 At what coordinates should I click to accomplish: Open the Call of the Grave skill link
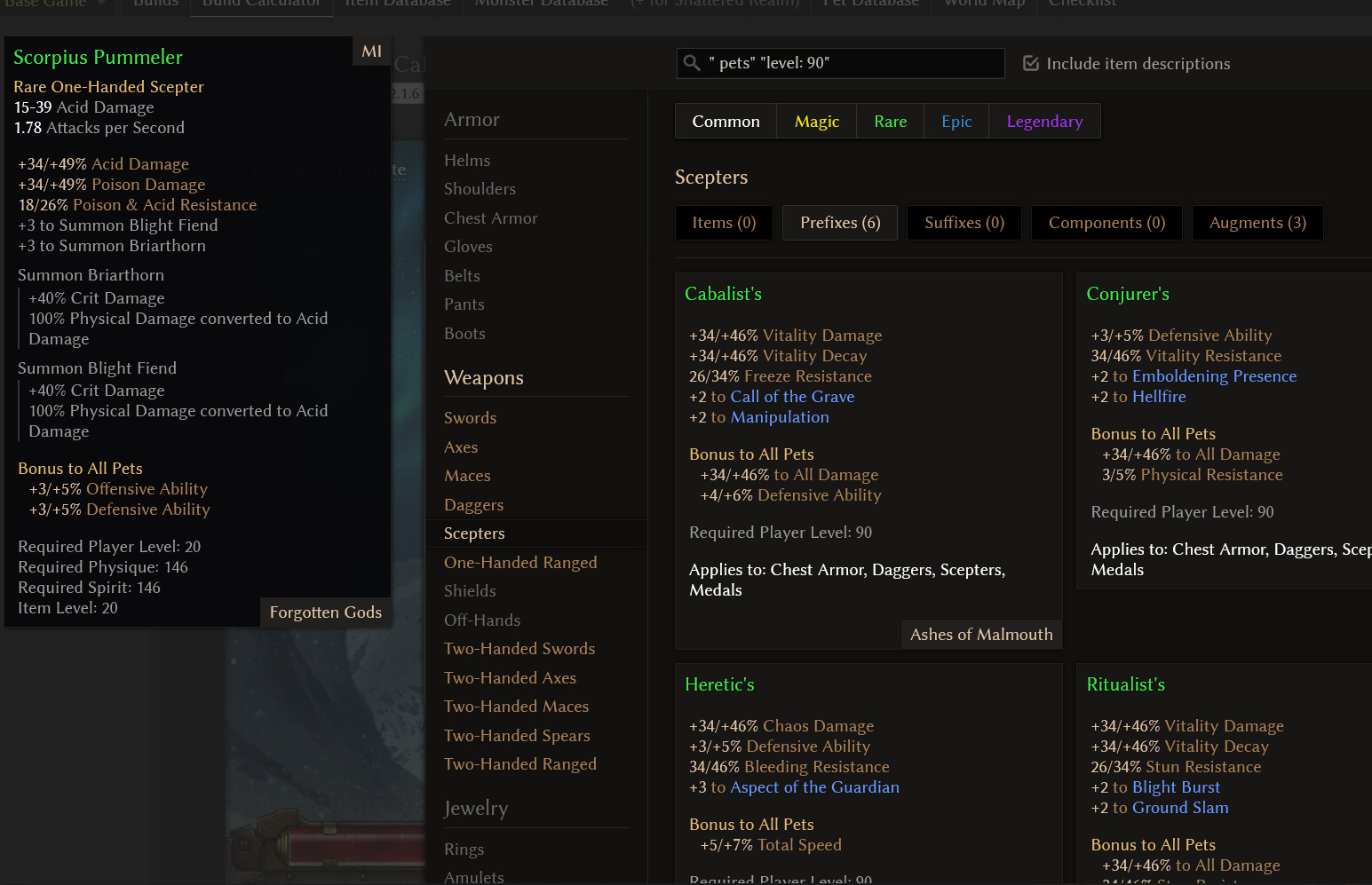click(x=792, y=397)
